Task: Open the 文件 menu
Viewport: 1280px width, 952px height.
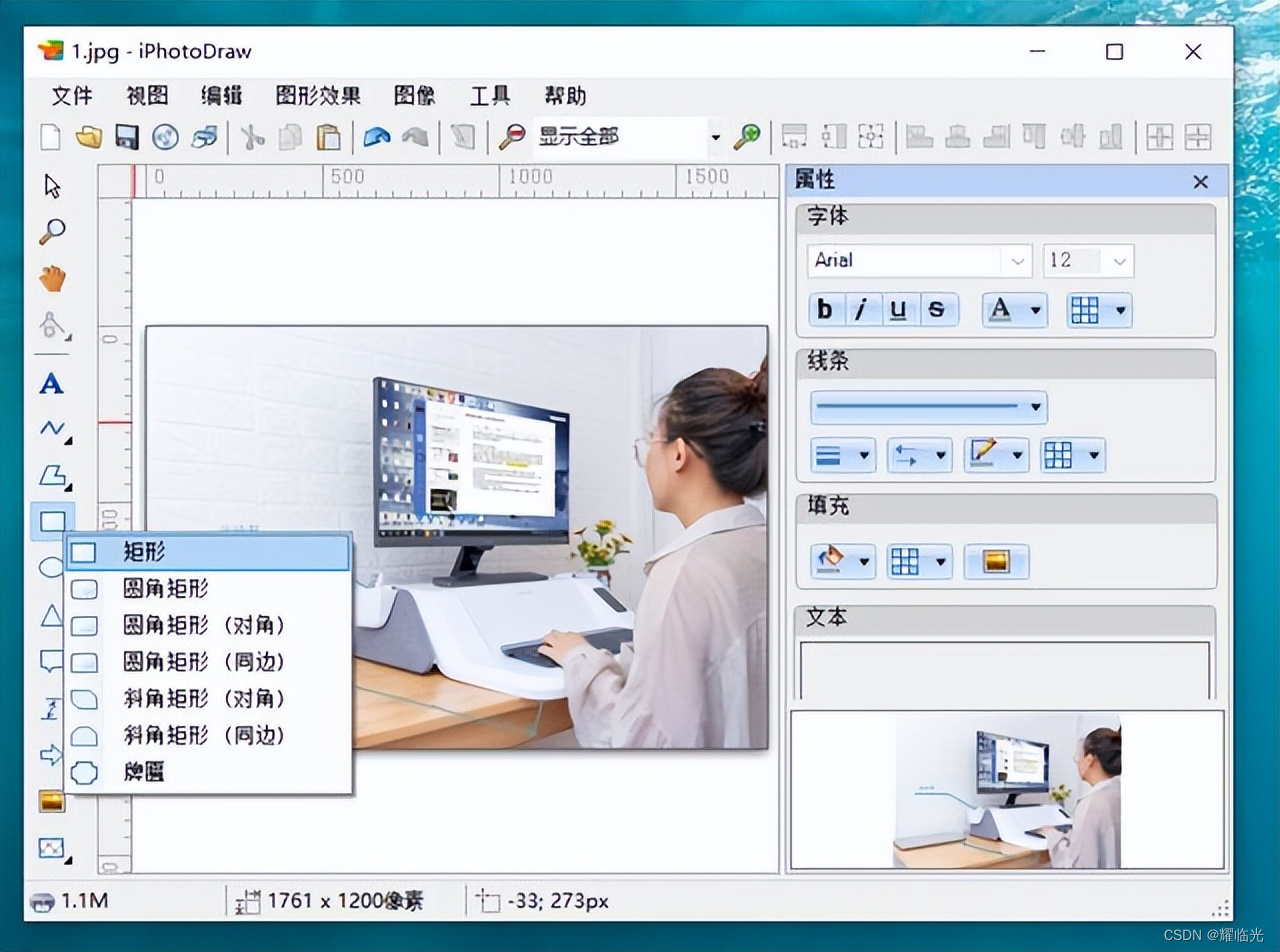Action: 72,96
